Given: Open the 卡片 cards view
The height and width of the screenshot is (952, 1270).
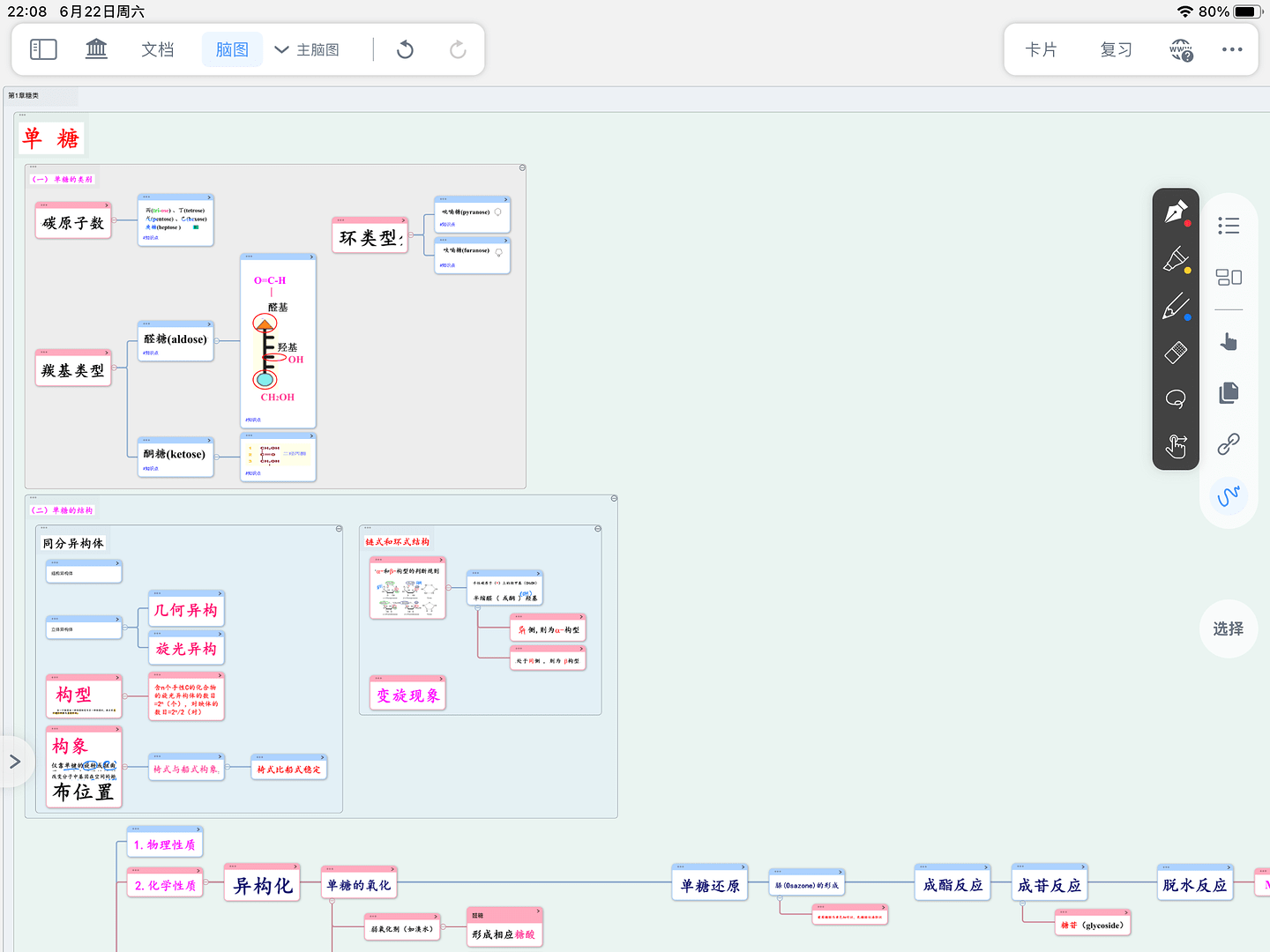Looking at the screenshot, I should 1042,49.
